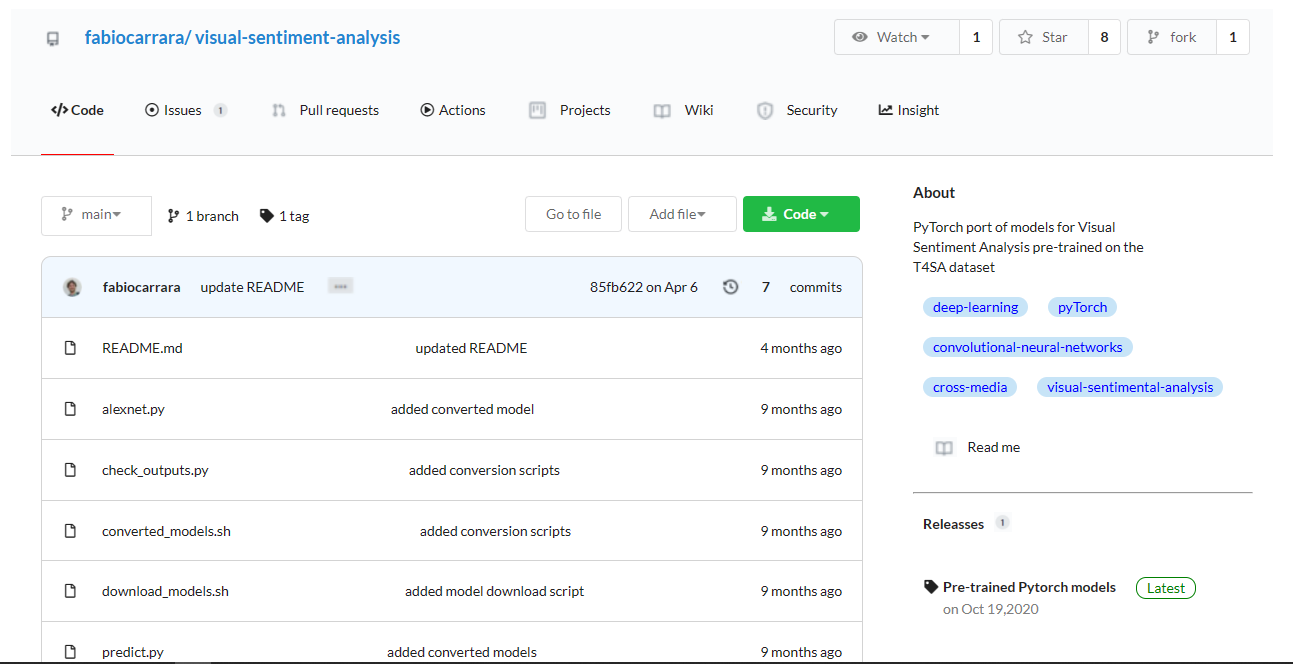1293x664 pixels.
Task: Click the repository book icon
Action: (52, 37)
